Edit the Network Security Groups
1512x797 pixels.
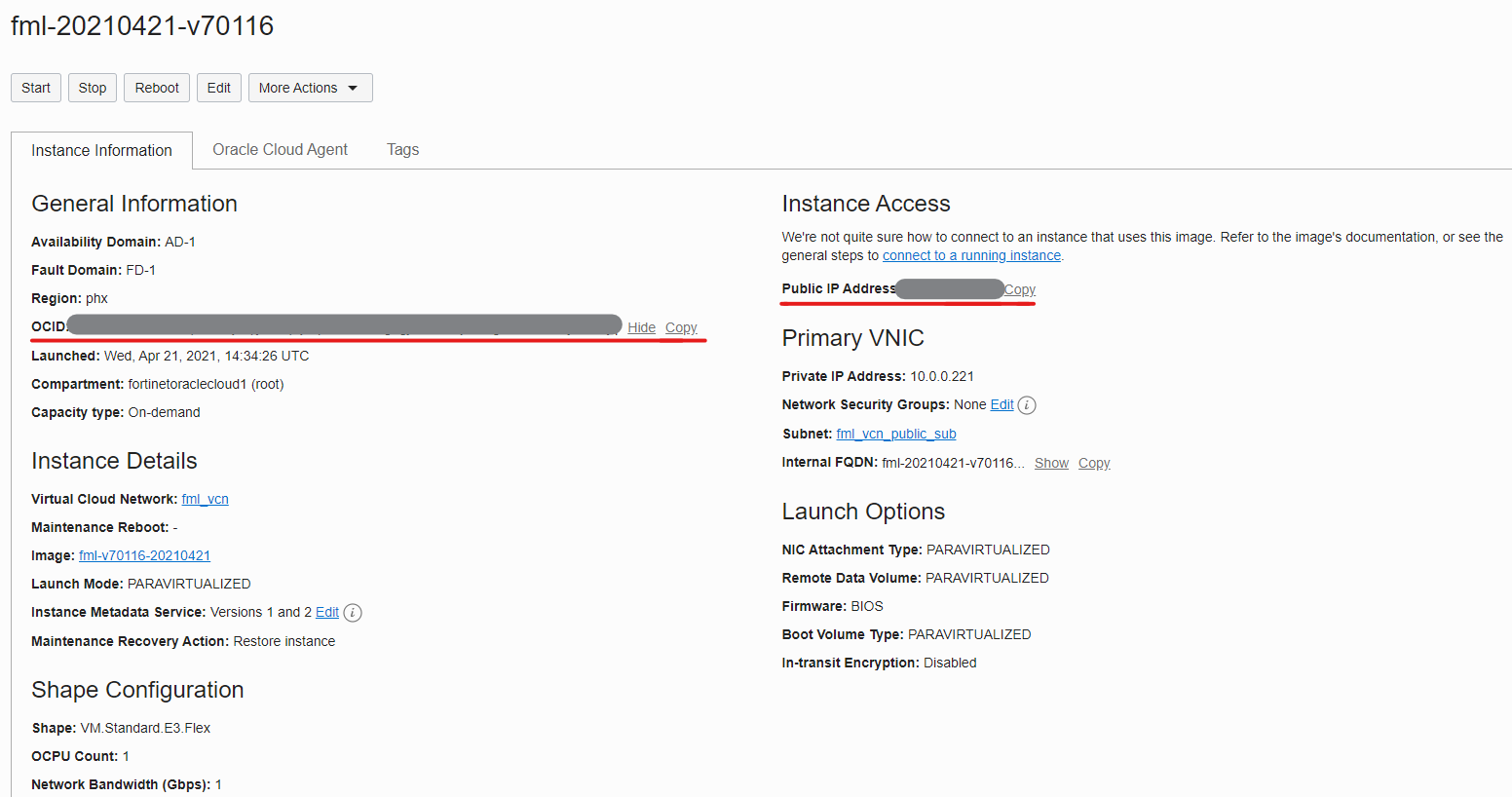tap(1002, 404)
